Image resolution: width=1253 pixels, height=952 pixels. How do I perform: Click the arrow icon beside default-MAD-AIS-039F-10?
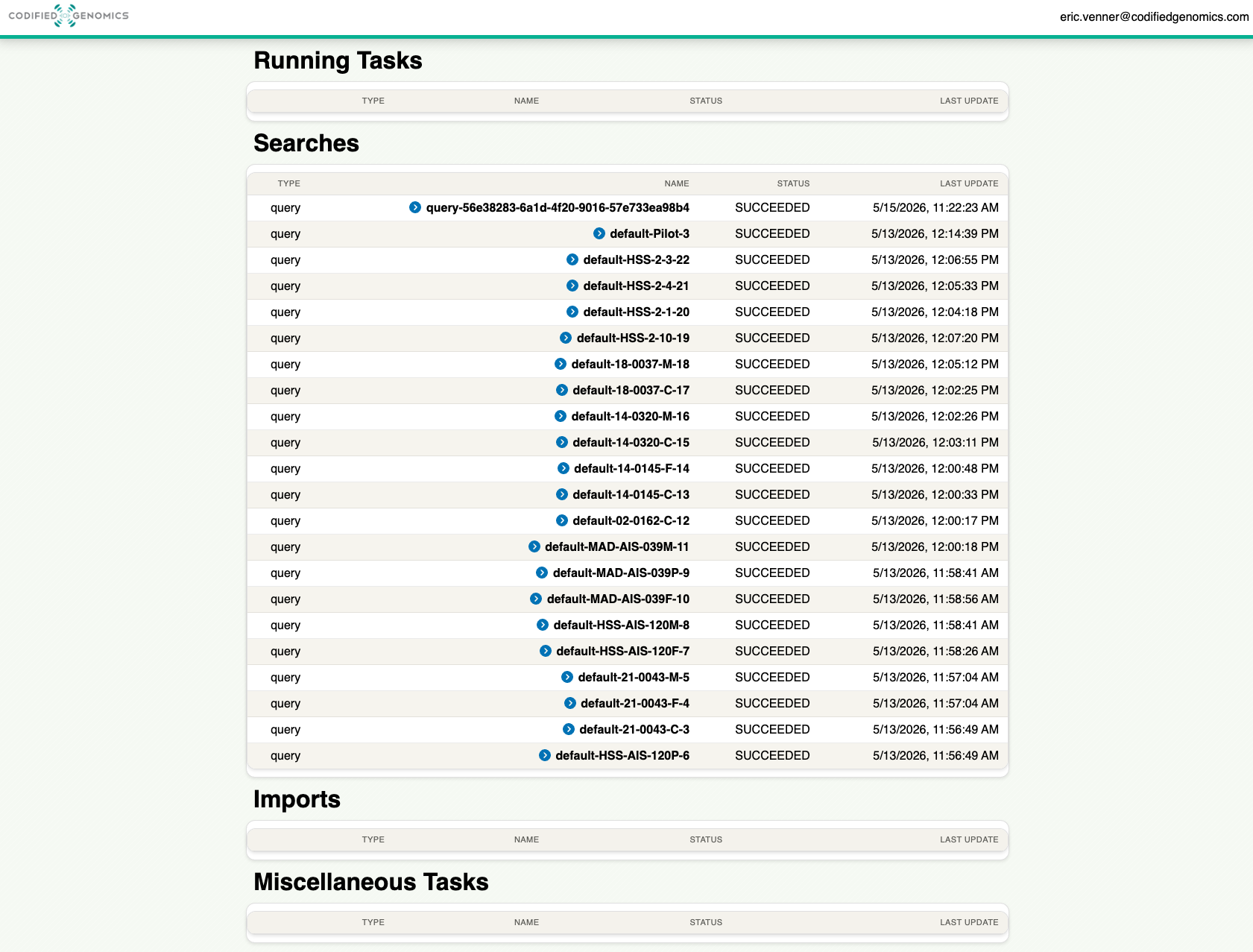pyautogui.click(x=536, y=599)
